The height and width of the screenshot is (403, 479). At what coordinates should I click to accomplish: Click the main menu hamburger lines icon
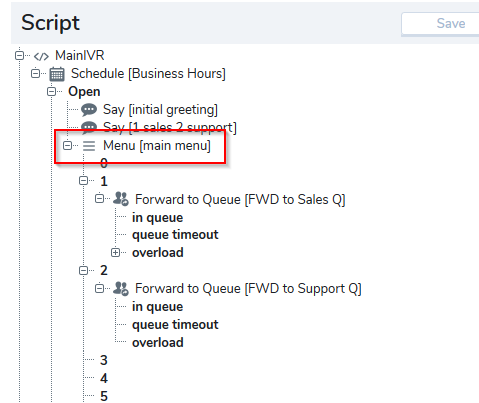click(89, 146)
